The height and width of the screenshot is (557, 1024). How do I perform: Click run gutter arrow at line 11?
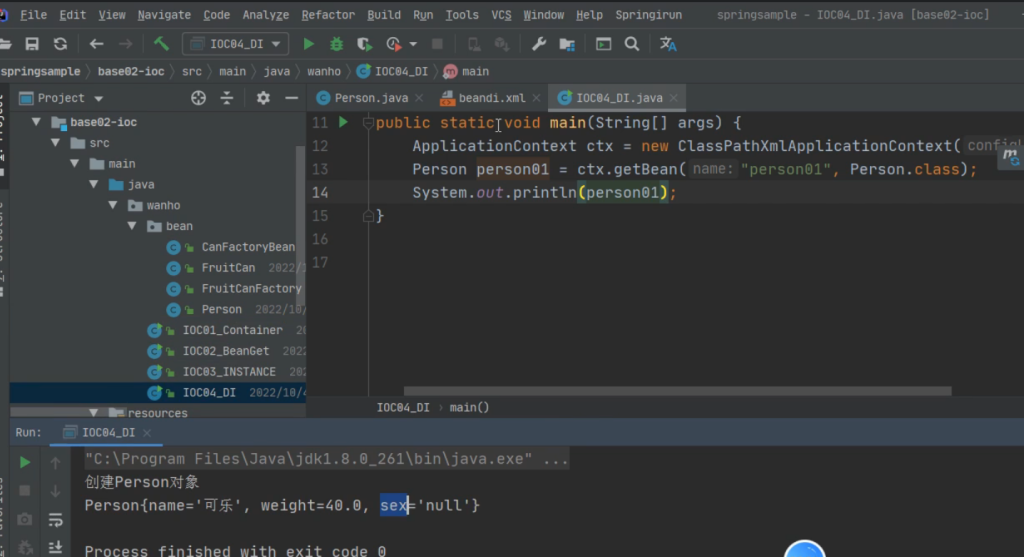(343, 122)
